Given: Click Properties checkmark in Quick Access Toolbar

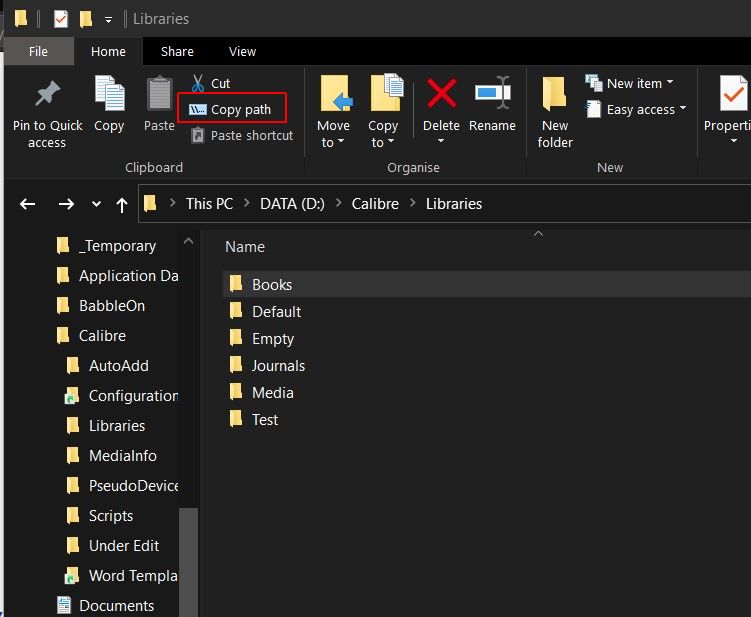Looking at the screenshot, I should (x=60, y=19).
